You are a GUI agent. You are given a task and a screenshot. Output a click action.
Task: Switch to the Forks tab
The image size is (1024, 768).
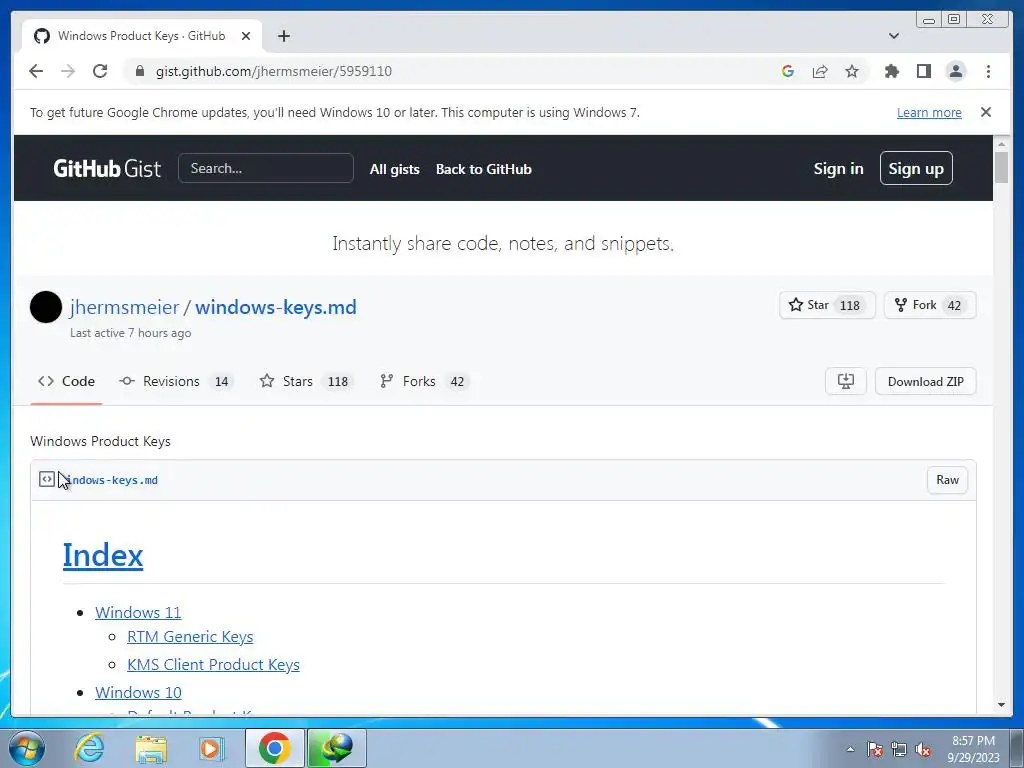424,381
